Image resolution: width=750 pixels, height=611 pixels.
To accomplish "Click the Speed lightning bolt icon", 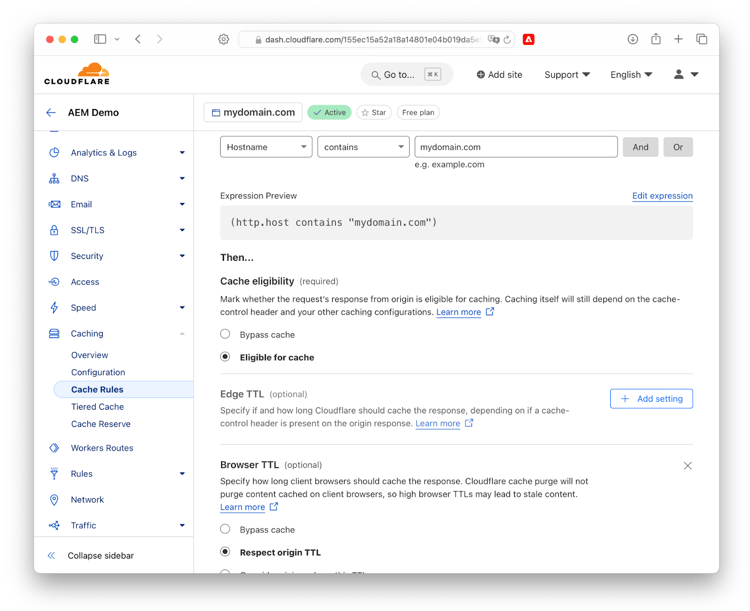I will point(54,308).
